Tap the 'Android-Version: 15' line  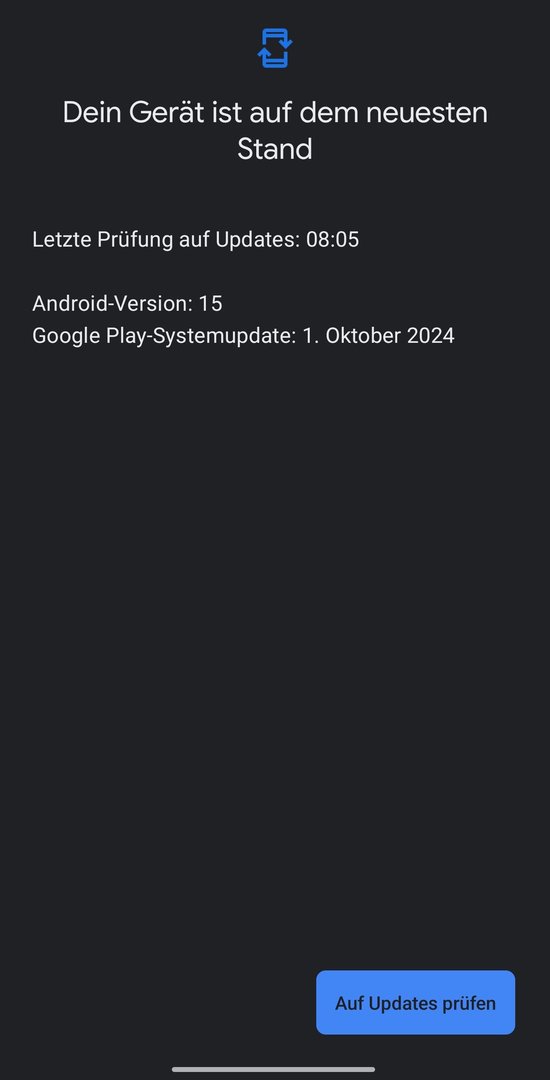(127, 303)
